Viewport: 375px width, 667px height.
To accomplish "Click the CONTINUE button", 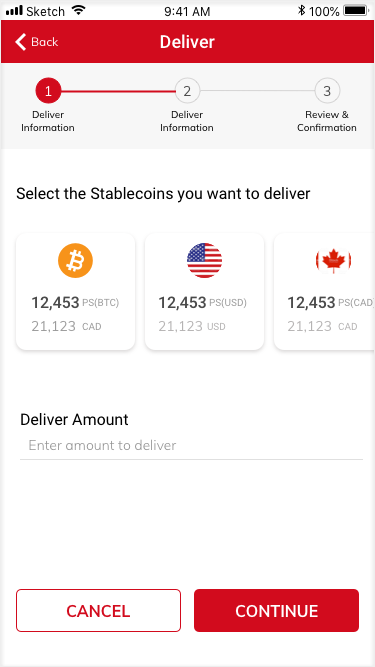I will [x=276, y=610].
